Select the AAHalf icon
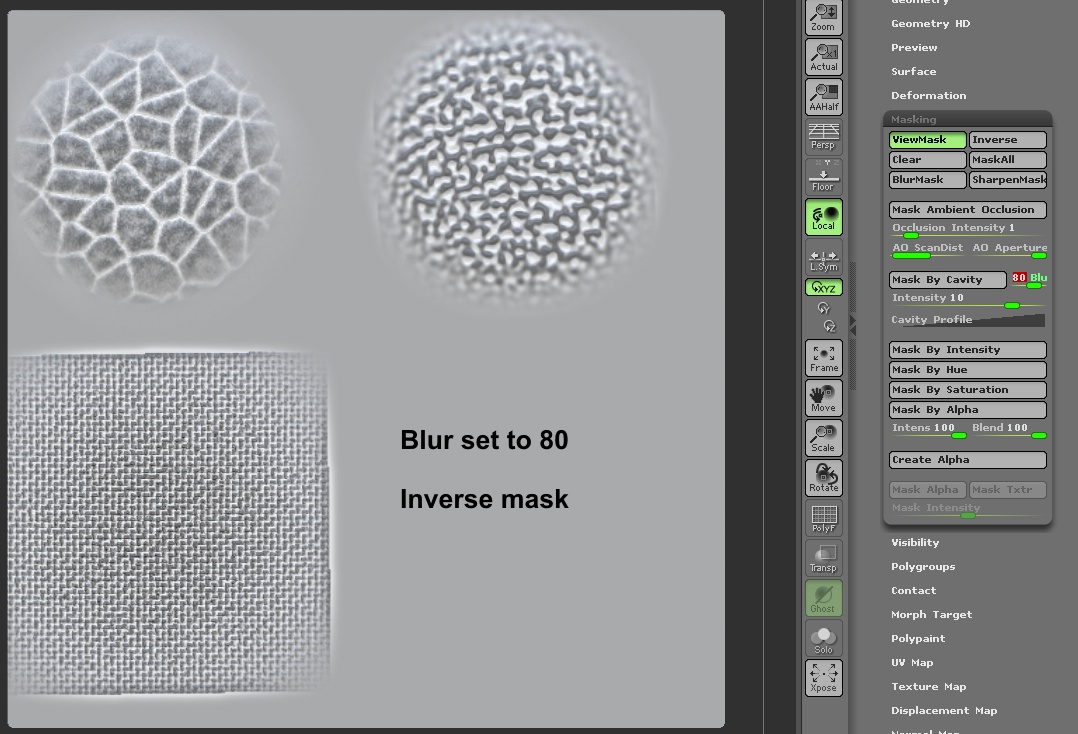Image resolution: width=1078 pixels, height=734 pixels. (x=823, y=97)
